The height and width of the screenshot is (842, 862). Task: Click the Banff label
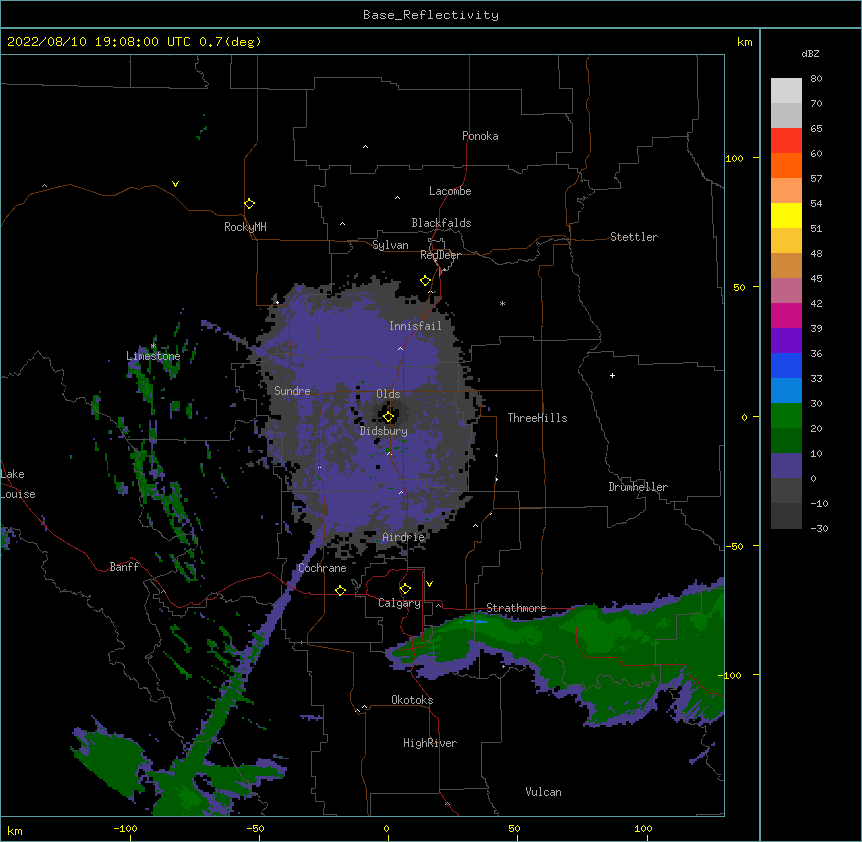(x=124, y=567)
